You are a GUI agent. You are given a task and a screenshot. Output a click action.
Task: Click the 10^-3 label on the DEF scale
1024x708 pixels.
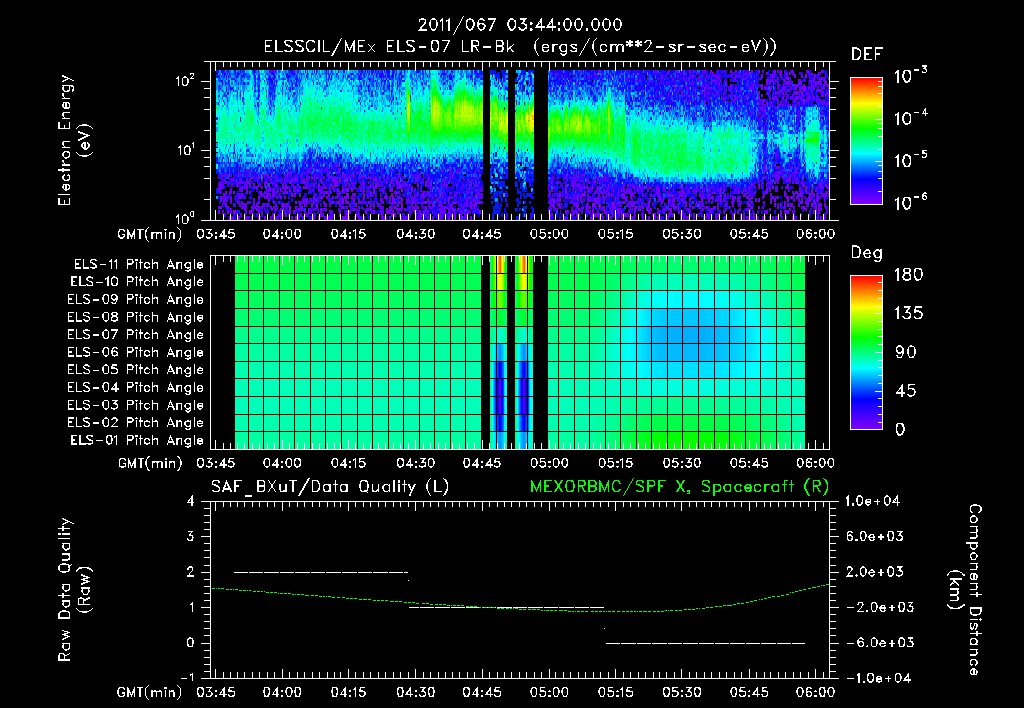click(x=910, y=76)
